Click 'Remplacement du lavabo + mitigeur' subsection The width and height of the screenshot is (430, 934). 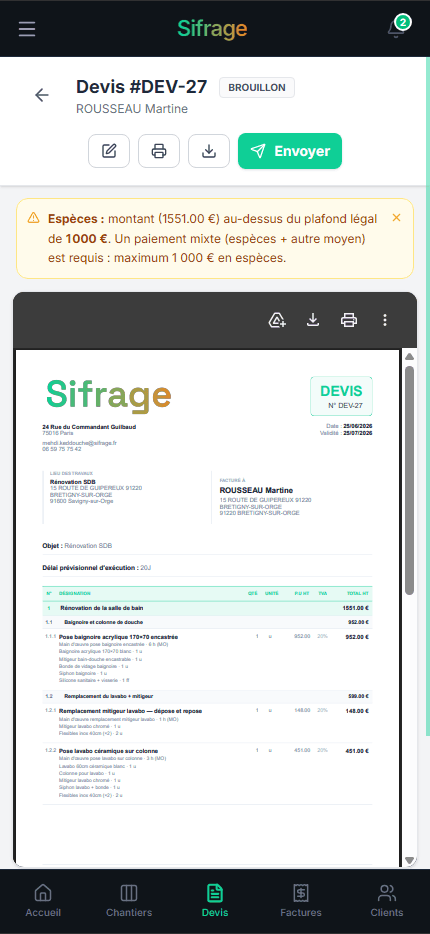(208, 696)
